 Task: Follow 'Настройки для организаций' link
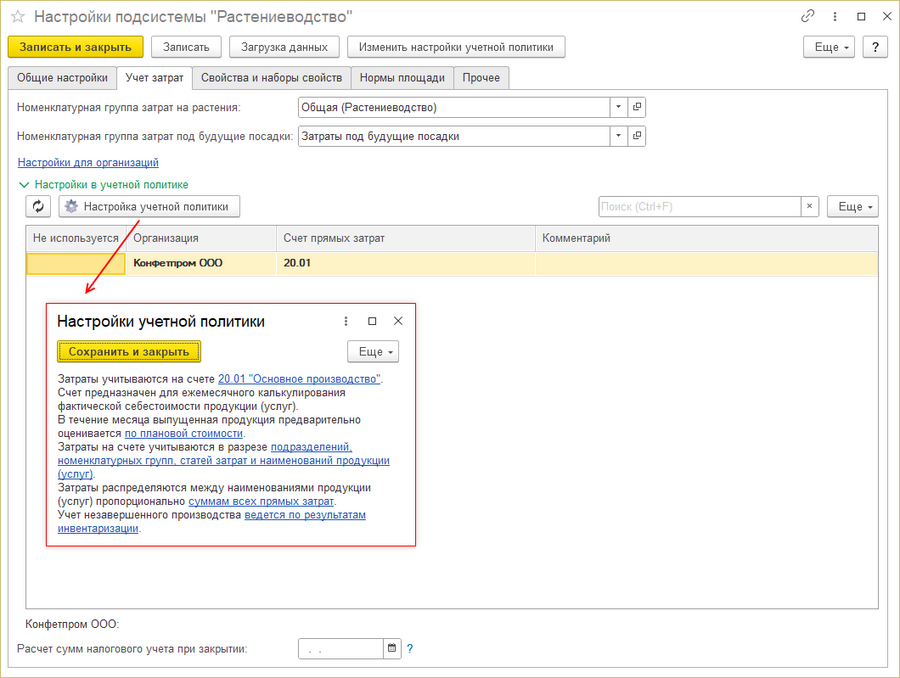[x=88, y=162]
